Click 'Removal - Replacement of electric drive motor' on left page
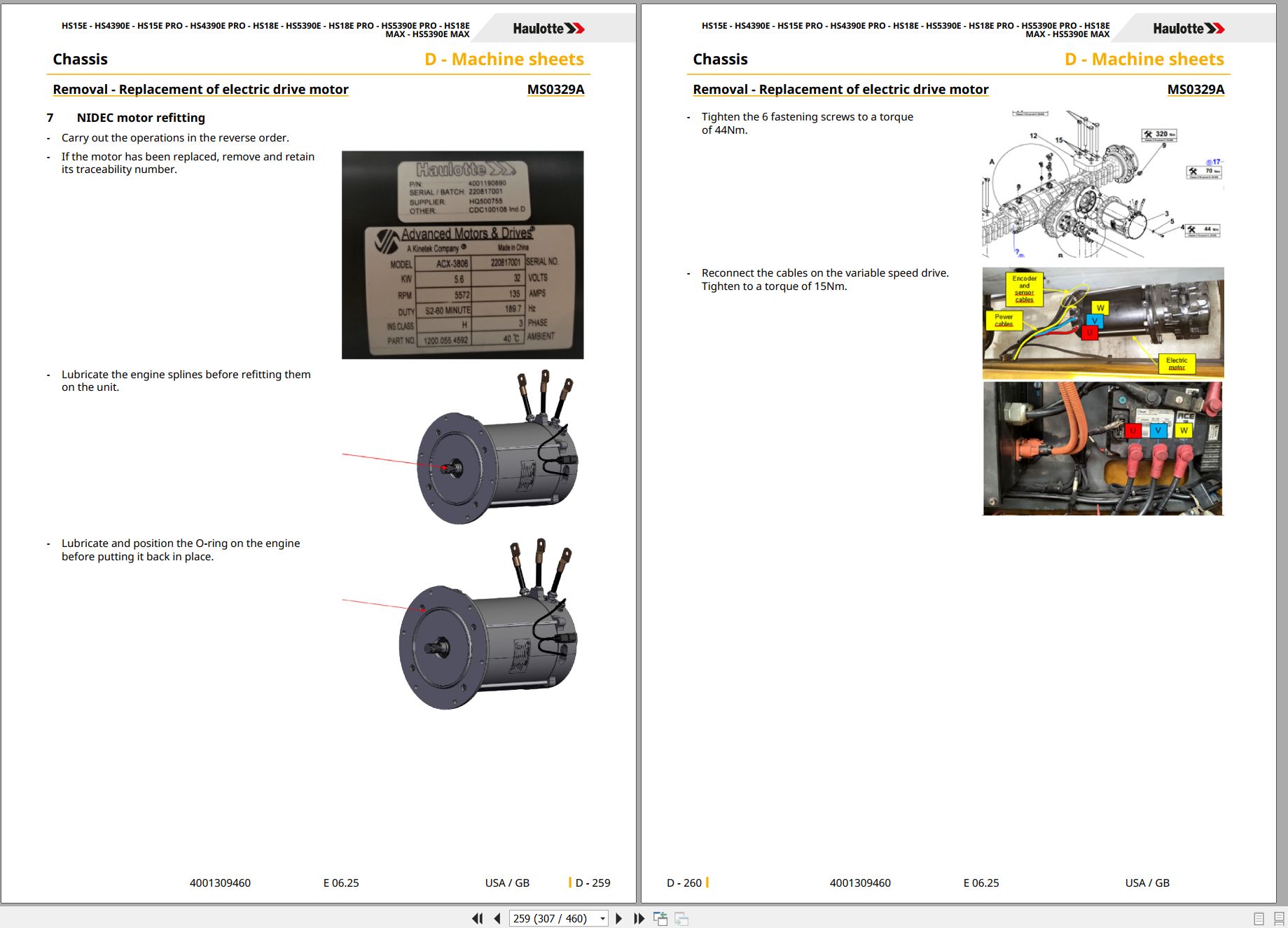Viewport: 1288px width, 928px height. pyautogui.click(x=200, y=89)
